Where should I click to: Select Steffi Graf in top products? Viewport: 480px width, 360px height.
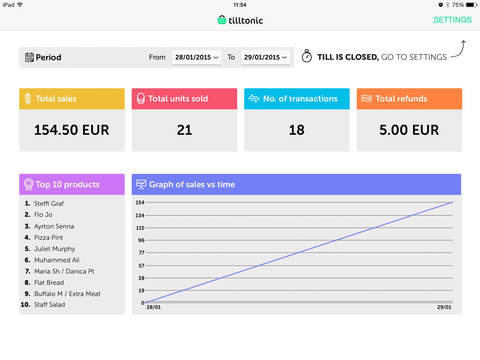(49, 203)
